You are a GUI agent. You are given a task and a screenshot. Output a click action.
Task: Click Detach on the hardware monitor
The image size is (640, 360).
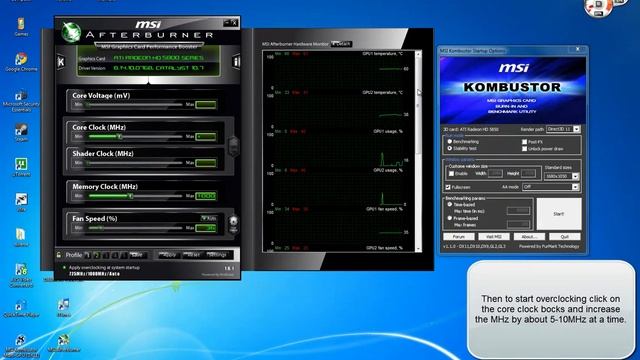tap(342, 44)
